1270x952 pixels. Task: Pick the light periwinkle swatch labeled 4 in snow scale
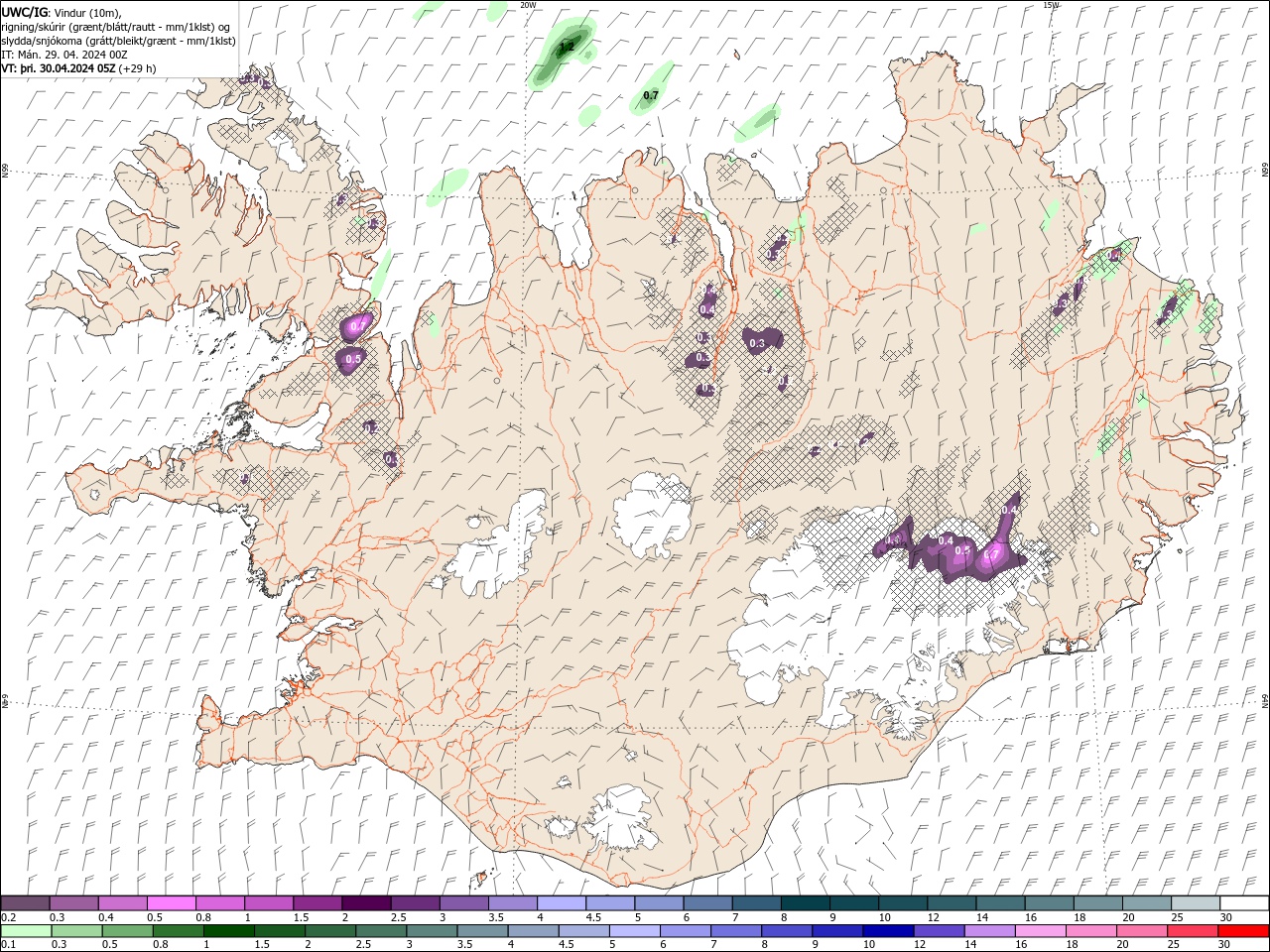(562, 903)
